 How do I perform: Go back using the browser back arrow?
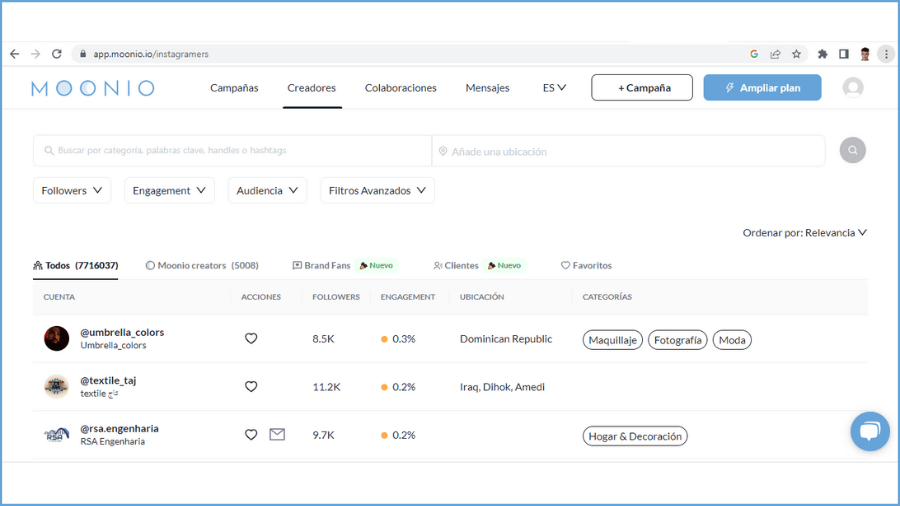point(14,54)
